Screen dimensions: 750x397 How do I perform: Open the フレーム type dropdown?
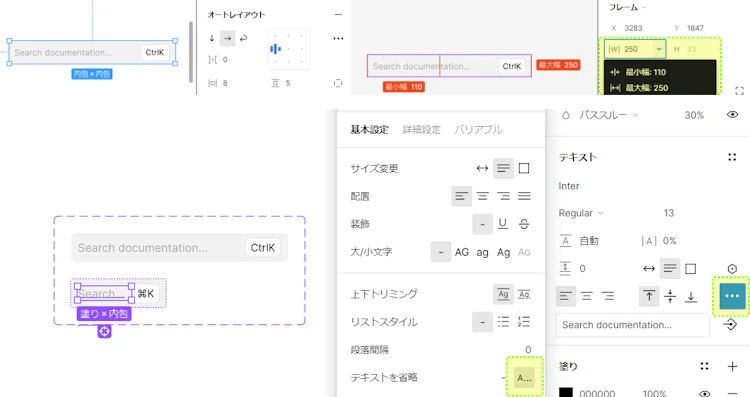627,7
